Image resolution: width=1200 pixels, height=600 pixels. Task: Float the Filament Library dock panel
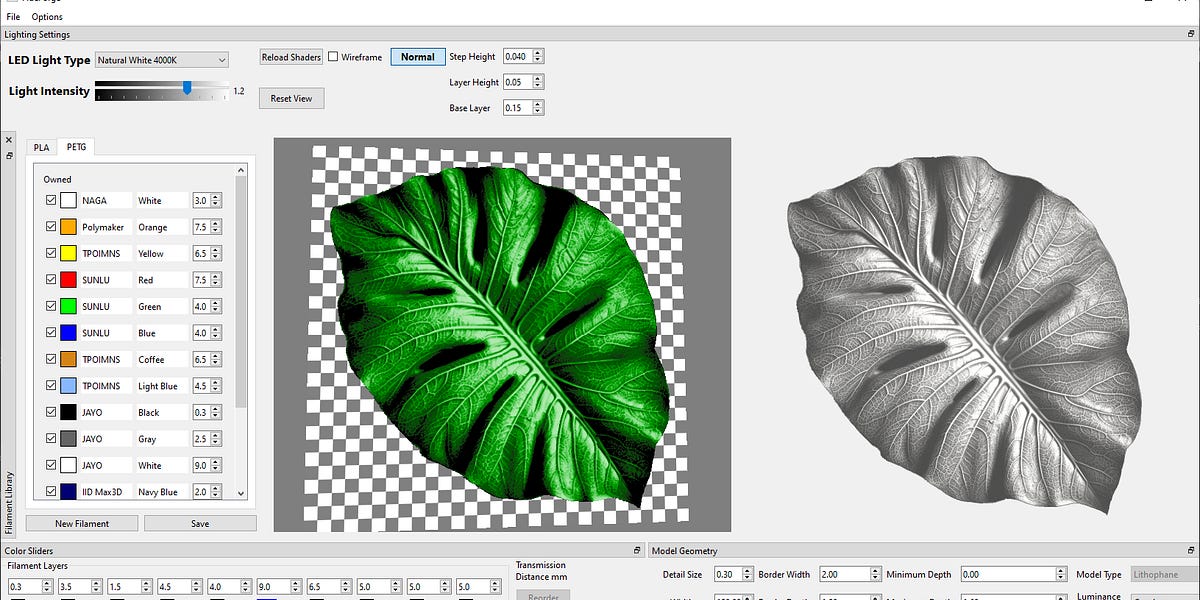[x=8, y=155]
